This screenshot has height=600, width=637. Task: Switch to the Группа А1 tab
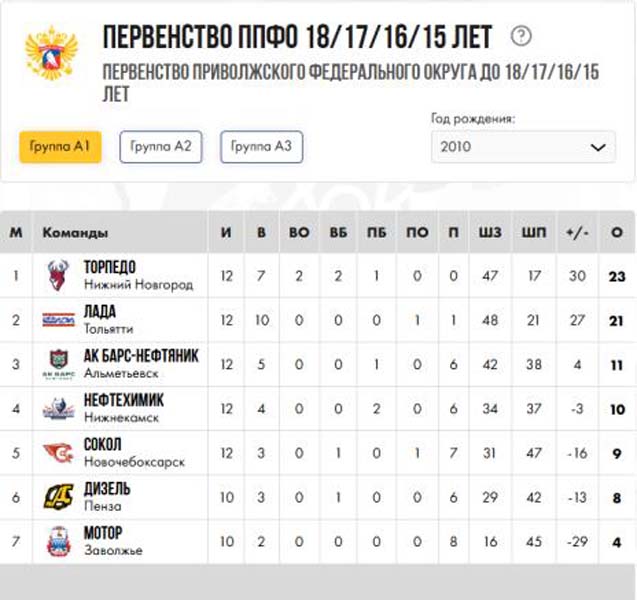(x=60, y=147)
